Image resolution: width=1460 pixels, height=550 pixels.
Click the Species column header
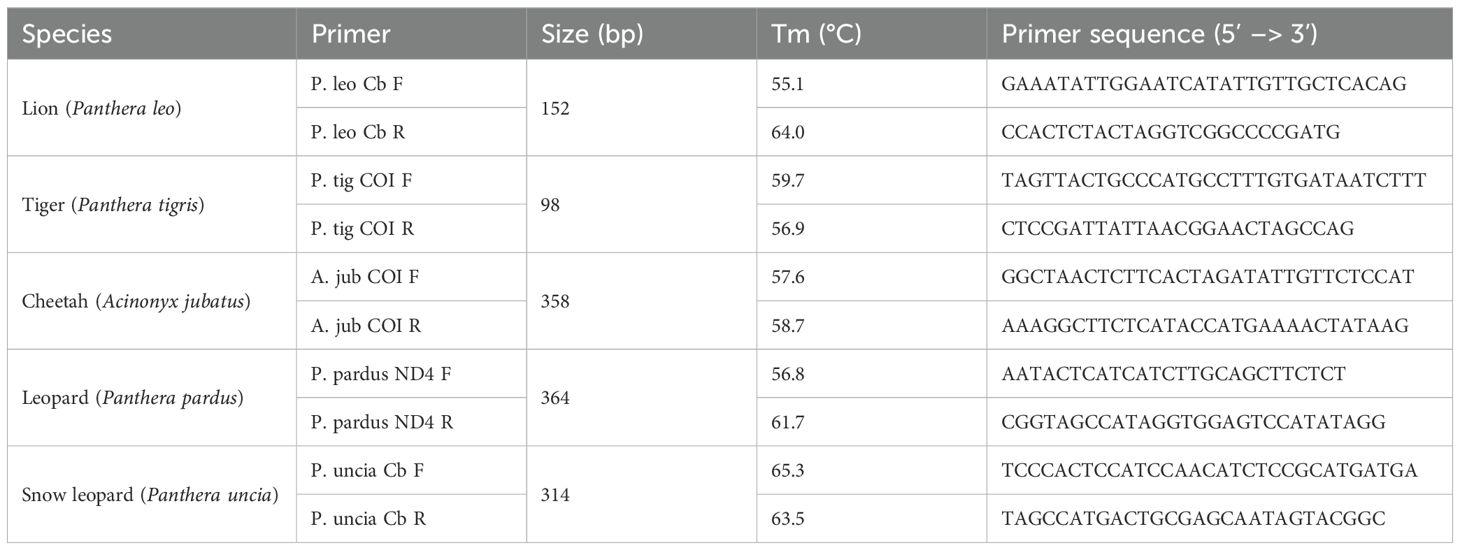coord(68,34)
